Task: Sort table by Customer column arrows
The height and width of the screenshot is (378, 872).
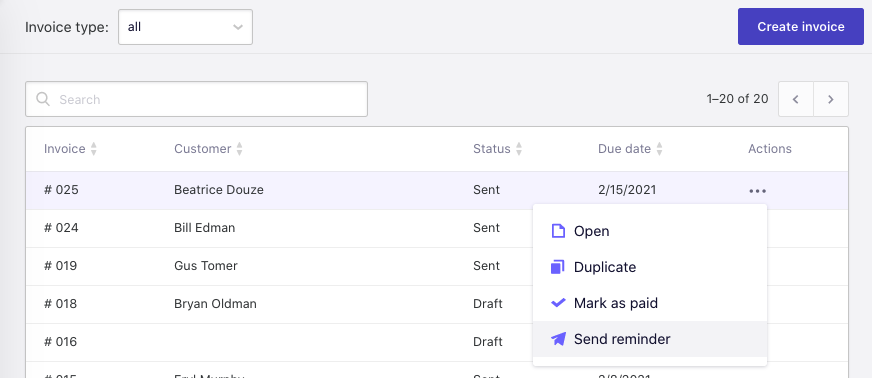Action: coord(239,149)
